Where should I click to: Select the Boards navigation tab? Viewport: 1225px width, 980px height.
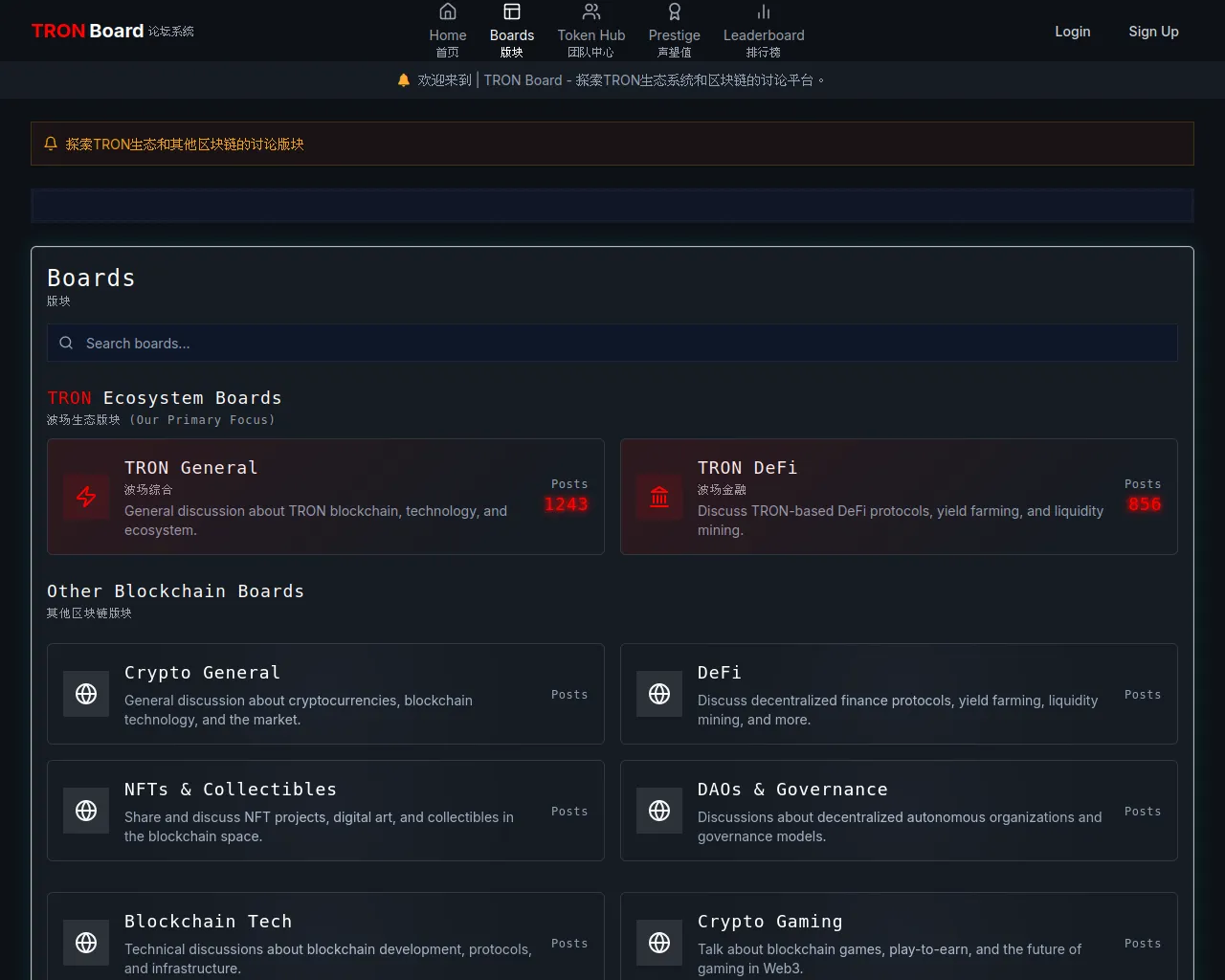coord(512,31)
